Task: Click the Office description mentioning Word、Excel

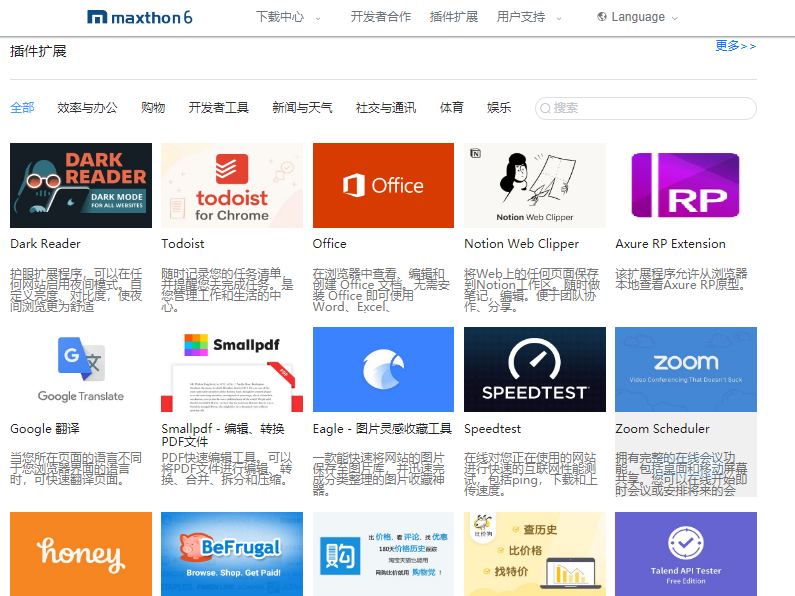Action: coord(381,290)
